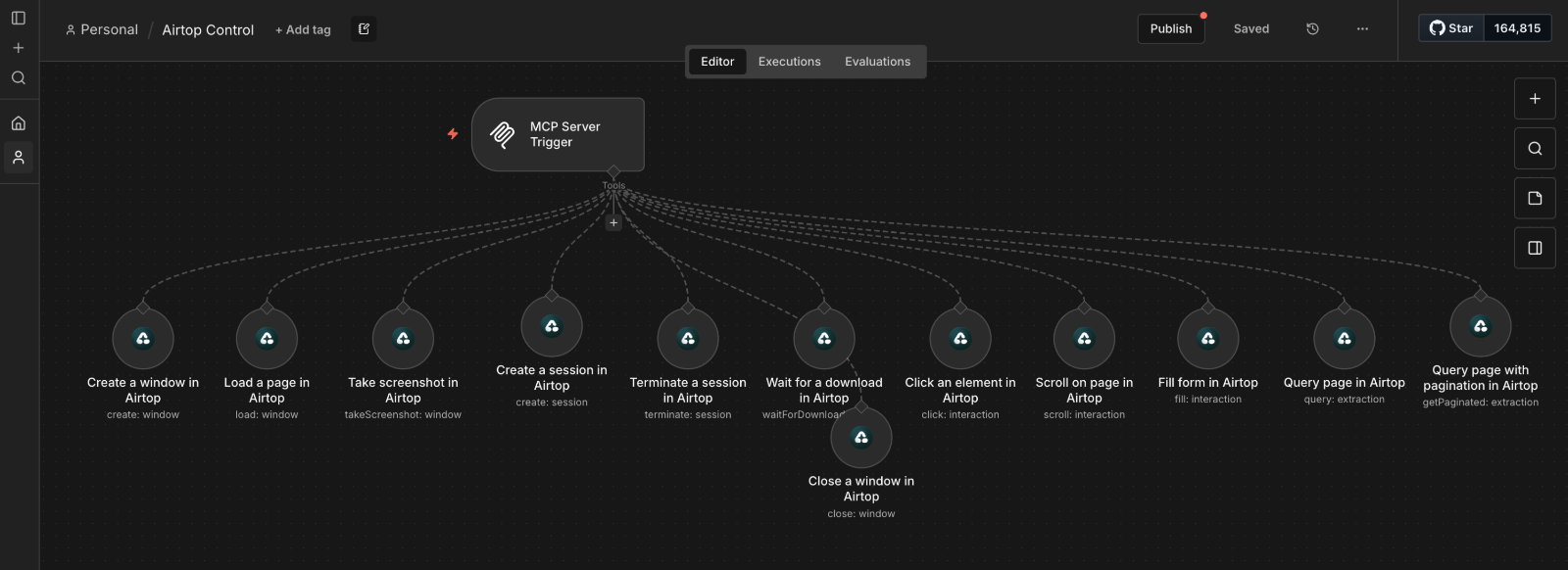This screenshot has width=1568, height=570.
Task: Click the Saved status label
Action: [1251, 29]
